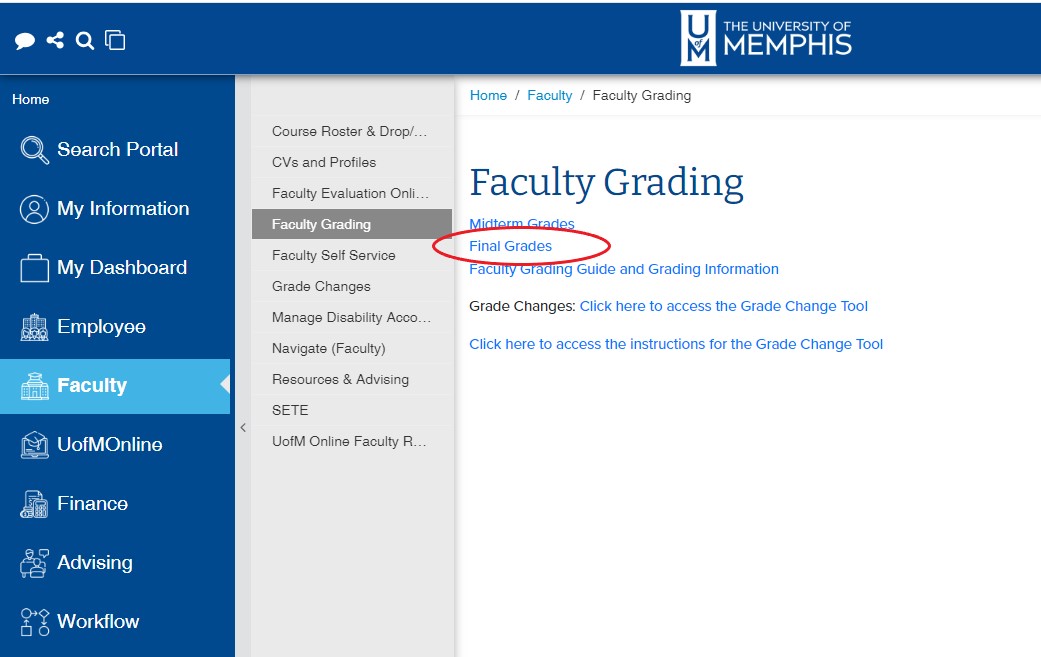Select the Search Portal magnifier icon
1041x657 pixels.
point(33,149)
